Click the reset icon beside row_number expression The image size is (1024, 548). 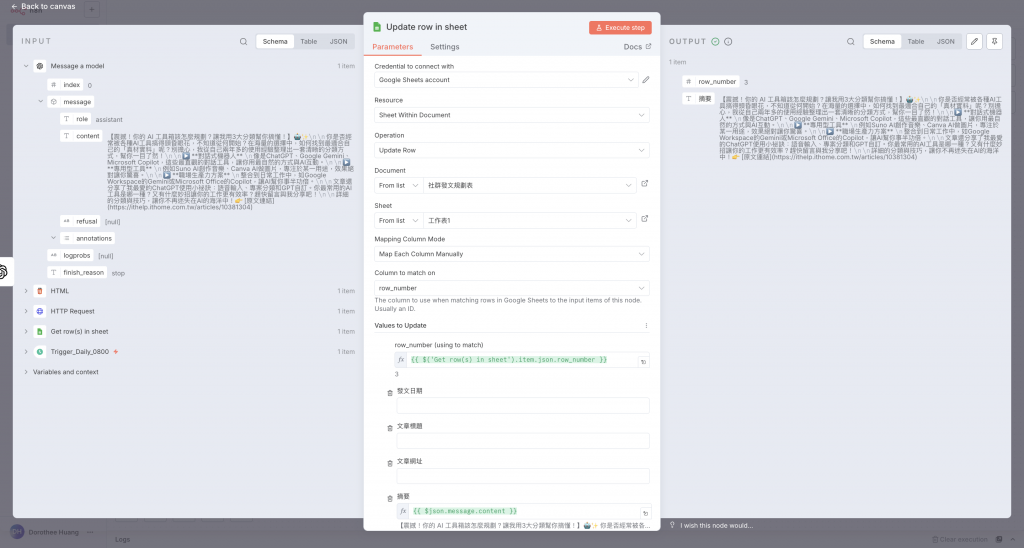(643, 361)
